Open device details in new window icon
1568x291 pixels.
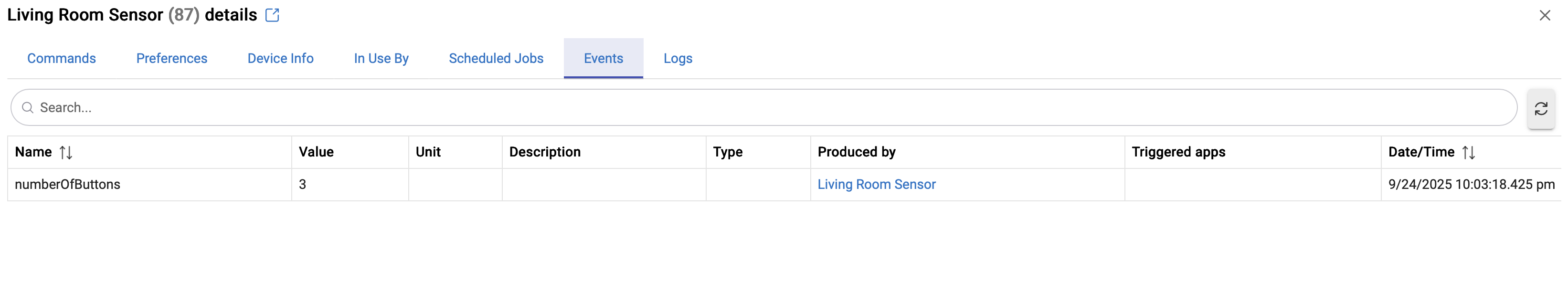(272, 15)
